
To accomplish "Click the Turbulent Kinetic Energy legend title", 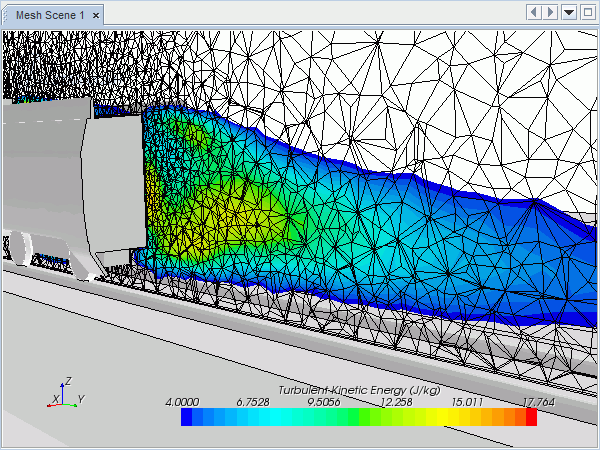I will (x=358, y=389).
